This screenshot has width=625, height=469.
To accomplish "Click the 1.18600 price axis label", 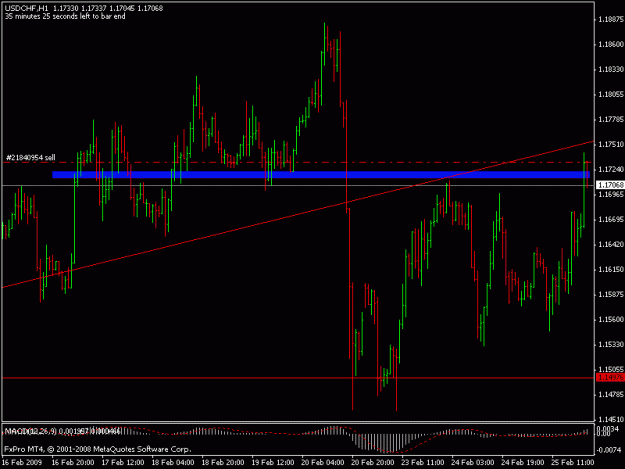I will pos(611,44).
